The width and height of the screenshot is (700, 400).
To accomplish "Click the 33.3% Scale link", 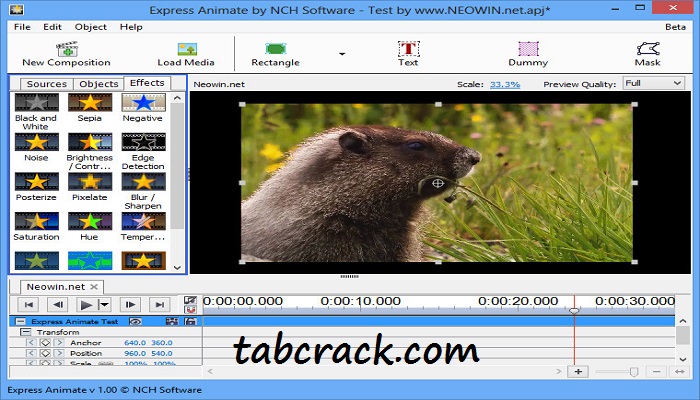I will pyautogui.click(x=505, y=84).
